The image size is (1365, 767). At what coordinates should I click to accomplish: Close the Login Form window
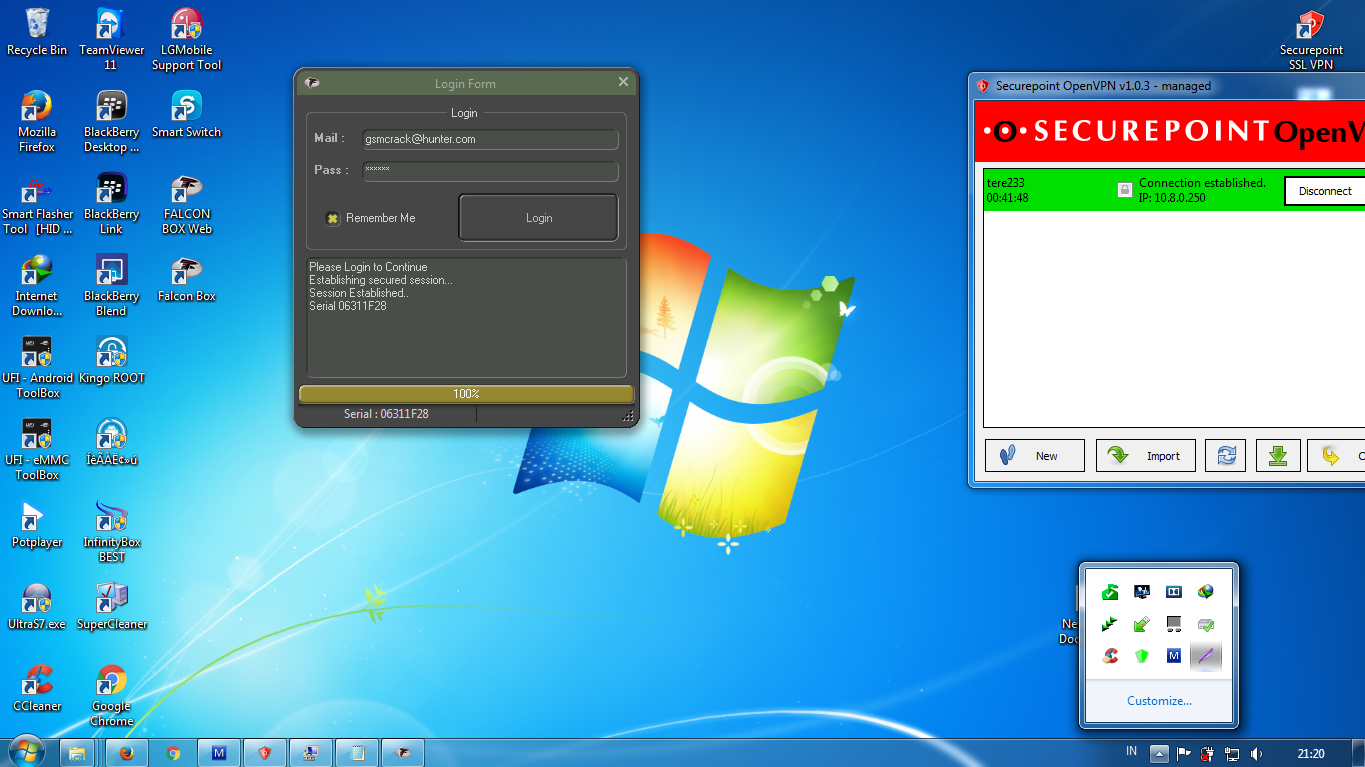click(x=623, y=82)
